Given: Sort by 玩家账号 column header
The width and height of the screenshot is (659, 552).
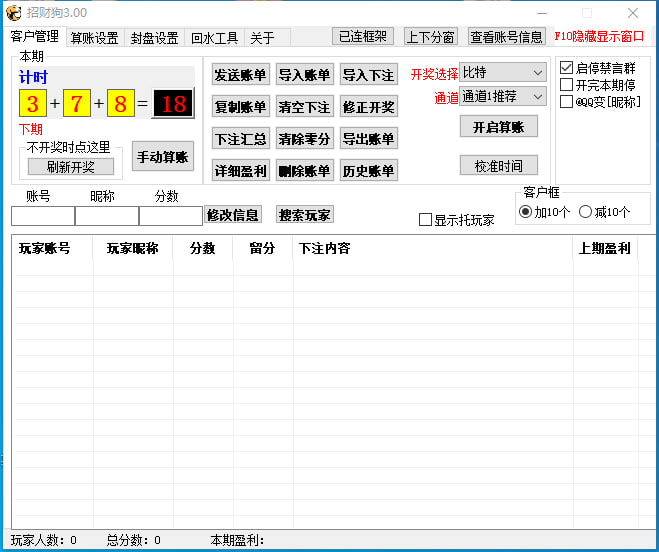Looking at the screenshot, I should (45, 248).
